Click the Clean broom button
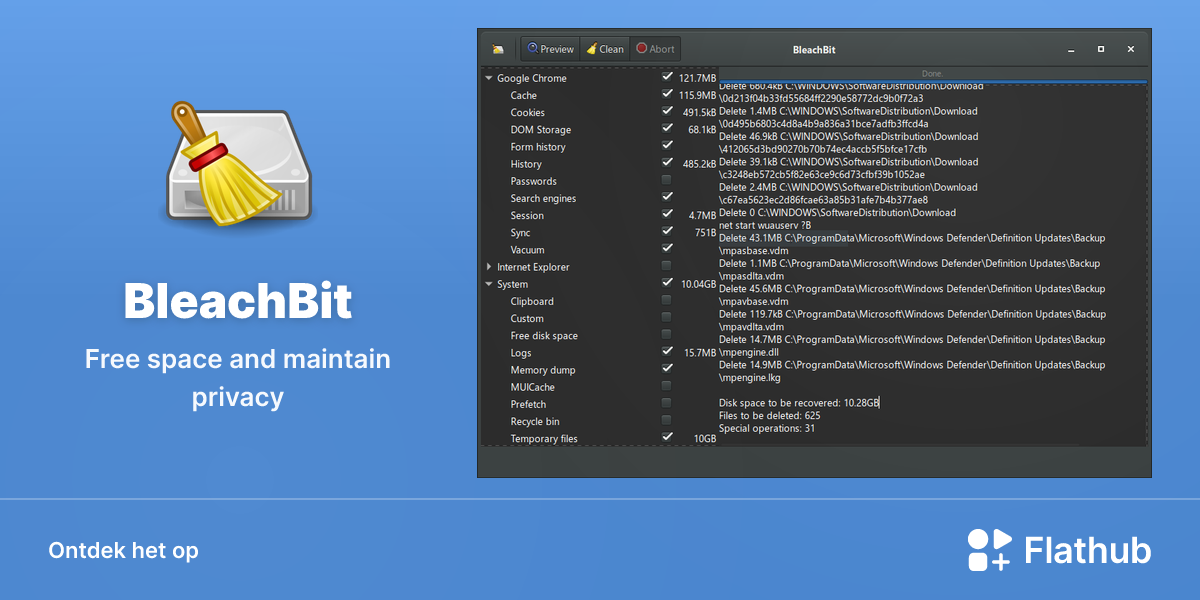 [x=605, y=48]
